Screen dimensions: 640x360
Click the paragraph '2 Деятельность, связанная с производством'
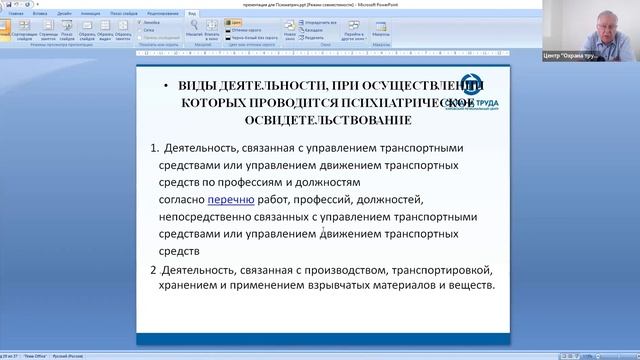pos(322,278)
